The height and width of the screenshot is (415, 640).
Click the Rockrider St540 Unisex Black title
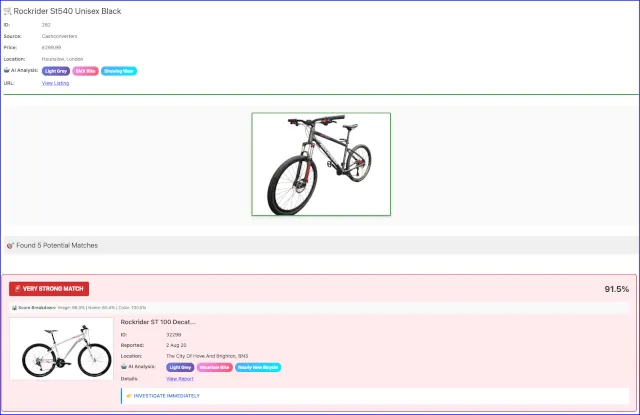tap(67, 11)
